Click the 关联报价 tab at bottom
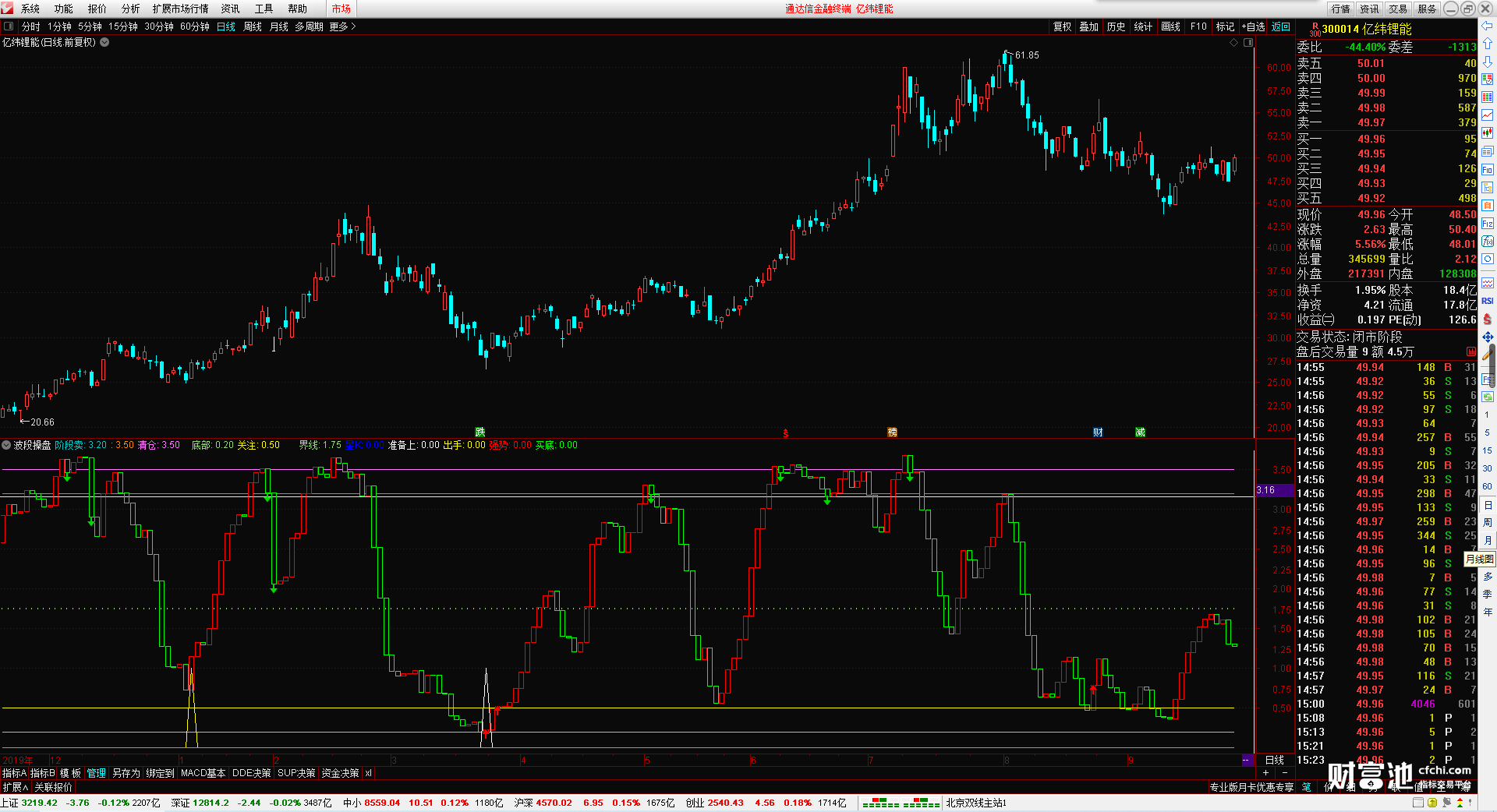1497x812 pixels. click(x=53, y=787)
